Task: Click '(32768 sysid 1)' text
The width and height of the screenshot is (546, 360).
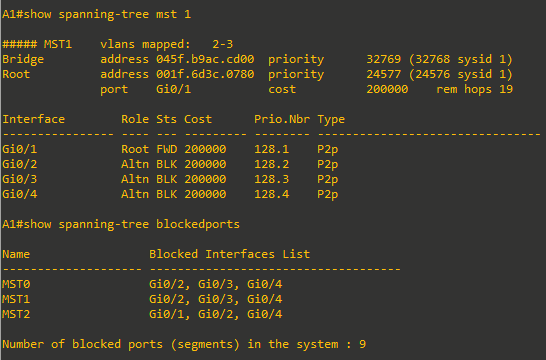Action: pos(460,59)
